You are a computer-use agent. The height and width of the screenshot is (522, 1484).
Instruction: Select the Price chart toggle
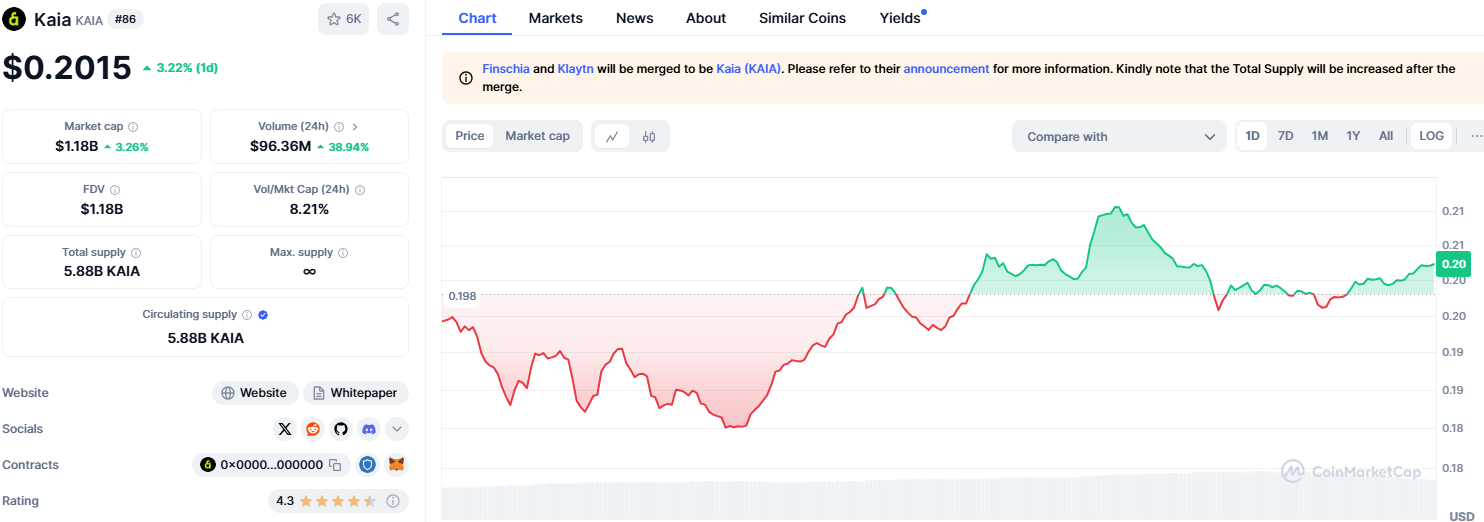coord(469,136)
